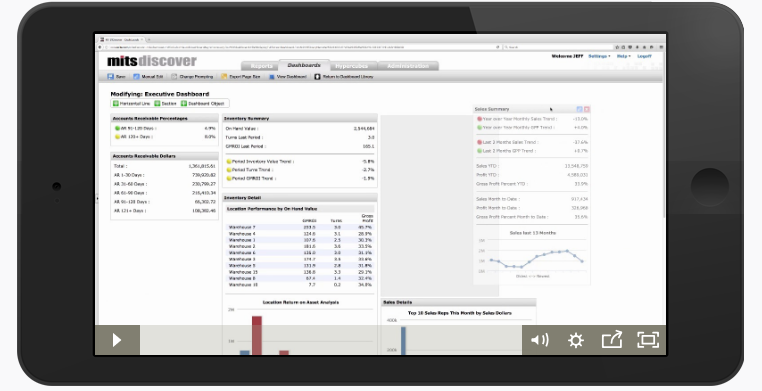This screenshot has height=391, width=762.
Task: Switch to the Reports tab
Action: pos(261,66)
